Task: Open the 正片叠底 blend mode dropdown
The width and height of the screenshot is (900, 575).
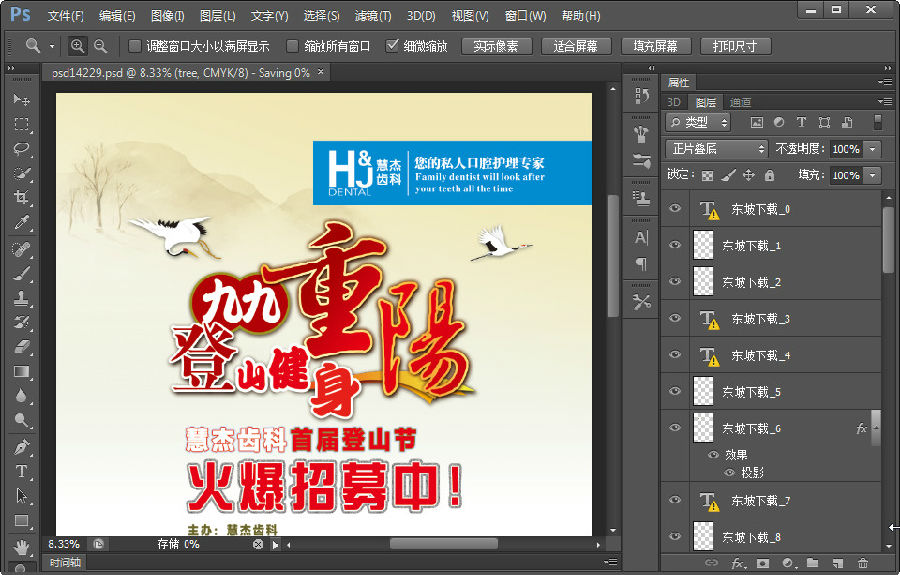Action: click(716, 149)
